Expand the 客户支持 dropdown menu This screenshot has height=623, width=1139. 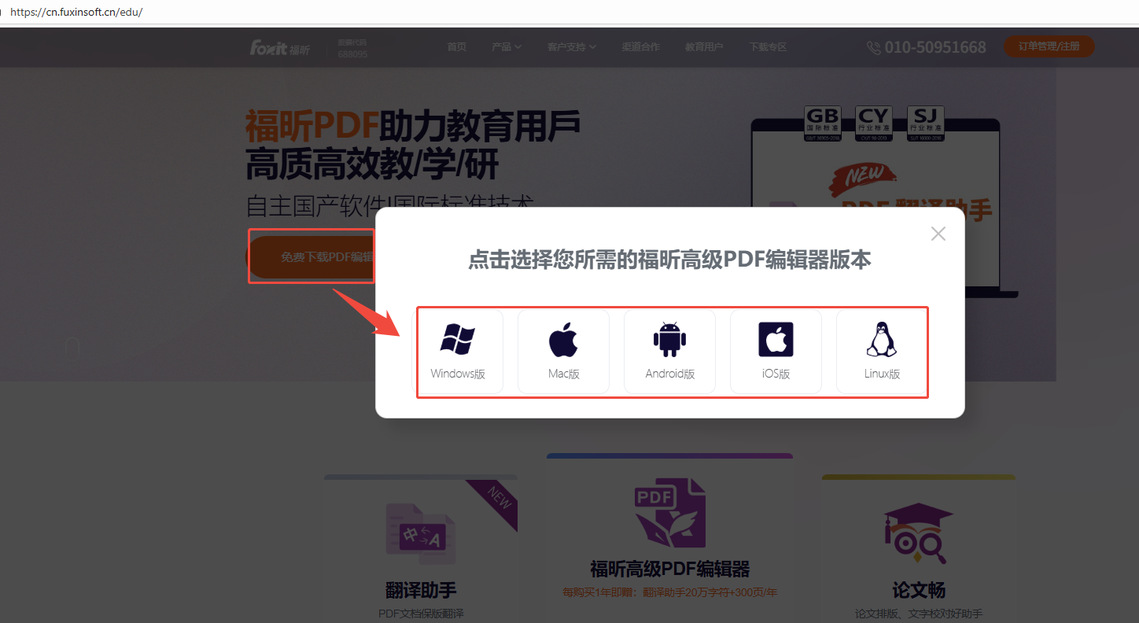[565, 46]
